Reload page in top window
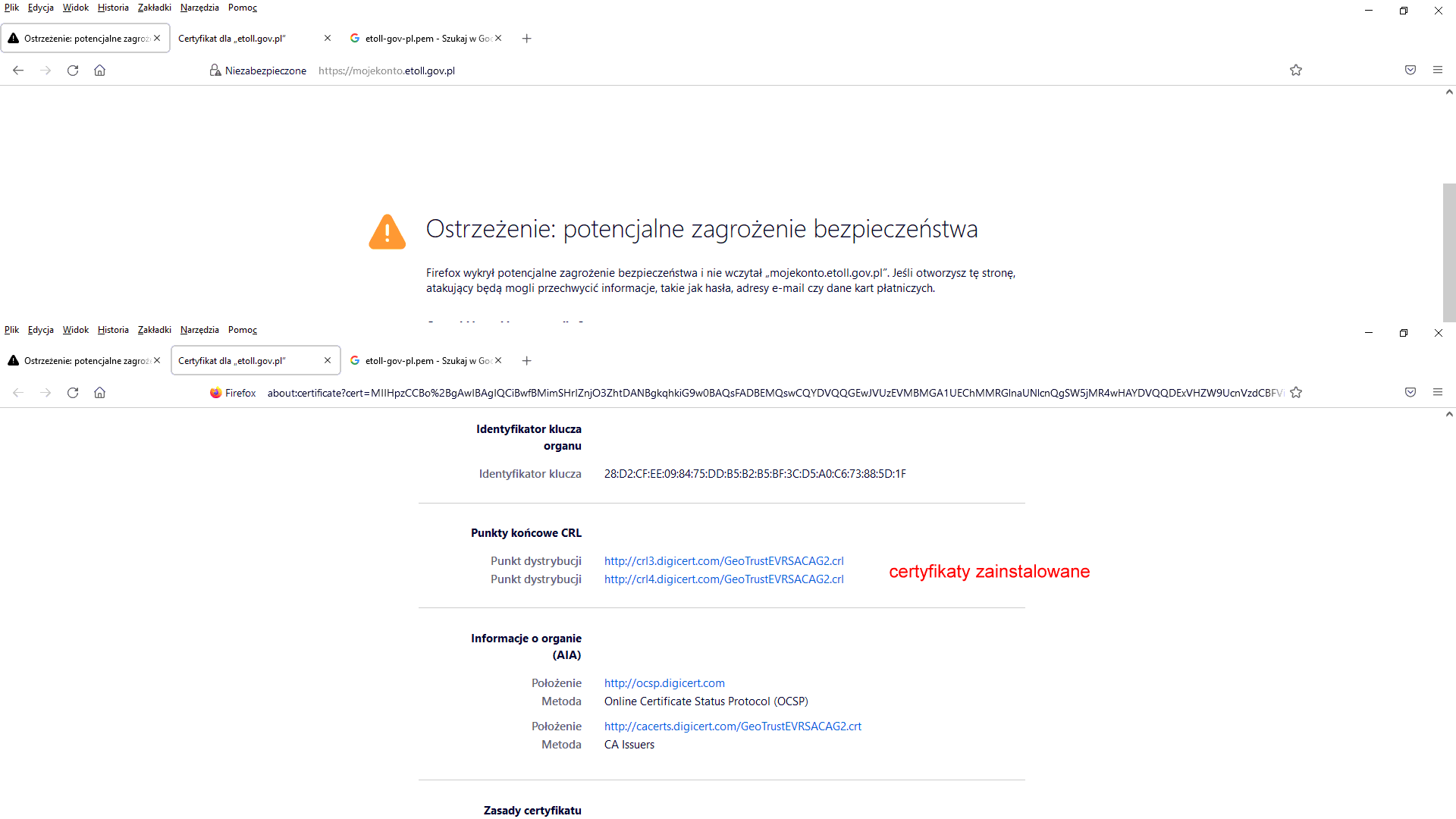The height and width of the screenshot is (819, 1456). (x=73, y=71)
